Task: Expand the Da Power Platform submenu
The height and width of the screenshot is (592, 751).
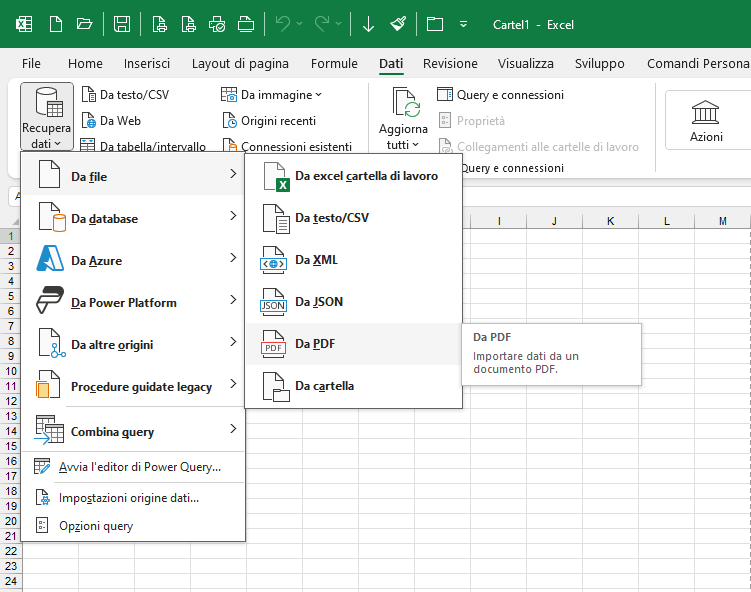Action: (134, 302)
